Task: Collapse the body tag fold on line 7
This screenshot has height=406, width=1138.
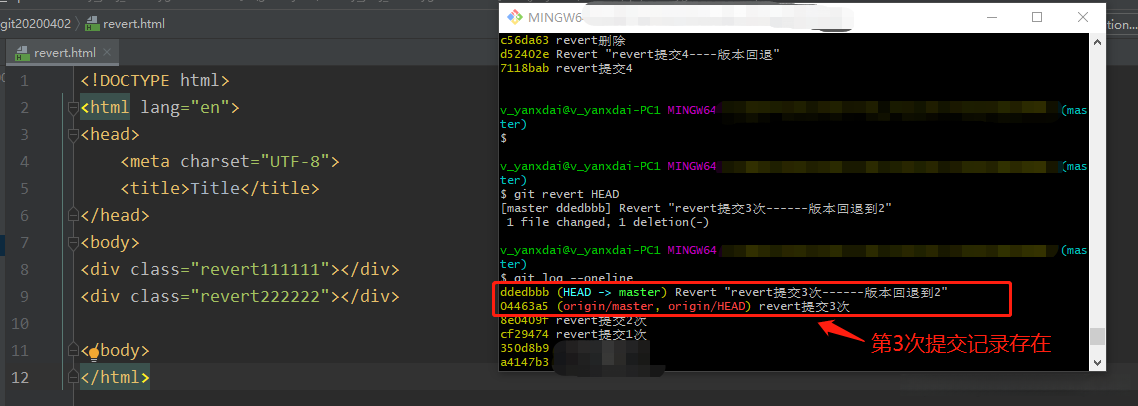Action: (x=73, y=242)
